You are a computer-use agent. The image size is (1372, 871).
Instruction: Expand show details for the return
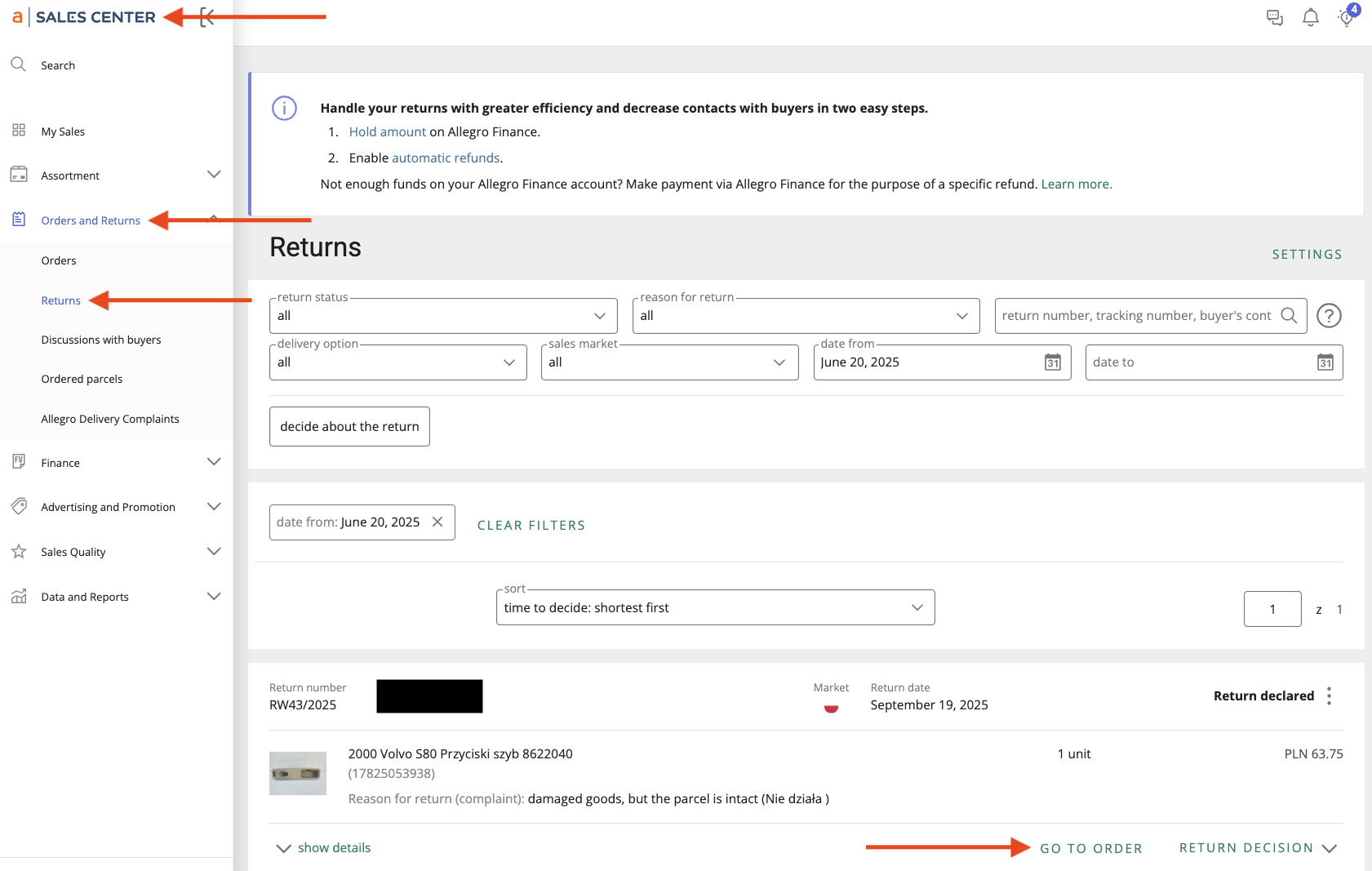tap(324, 847)
